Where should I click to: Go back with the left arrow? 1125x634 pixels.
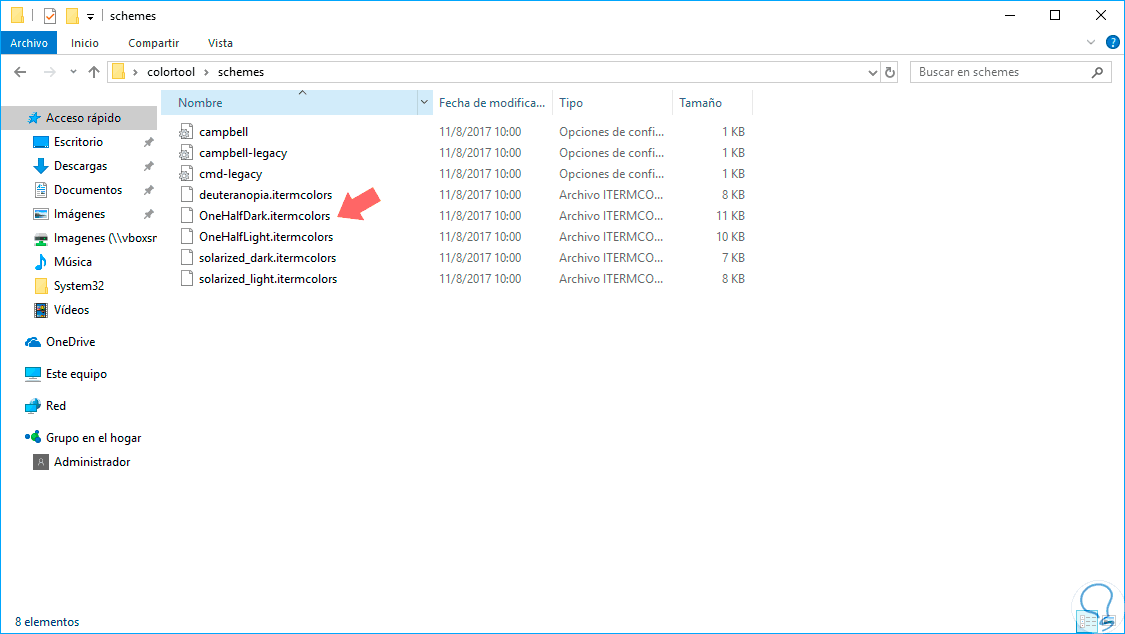20,72
